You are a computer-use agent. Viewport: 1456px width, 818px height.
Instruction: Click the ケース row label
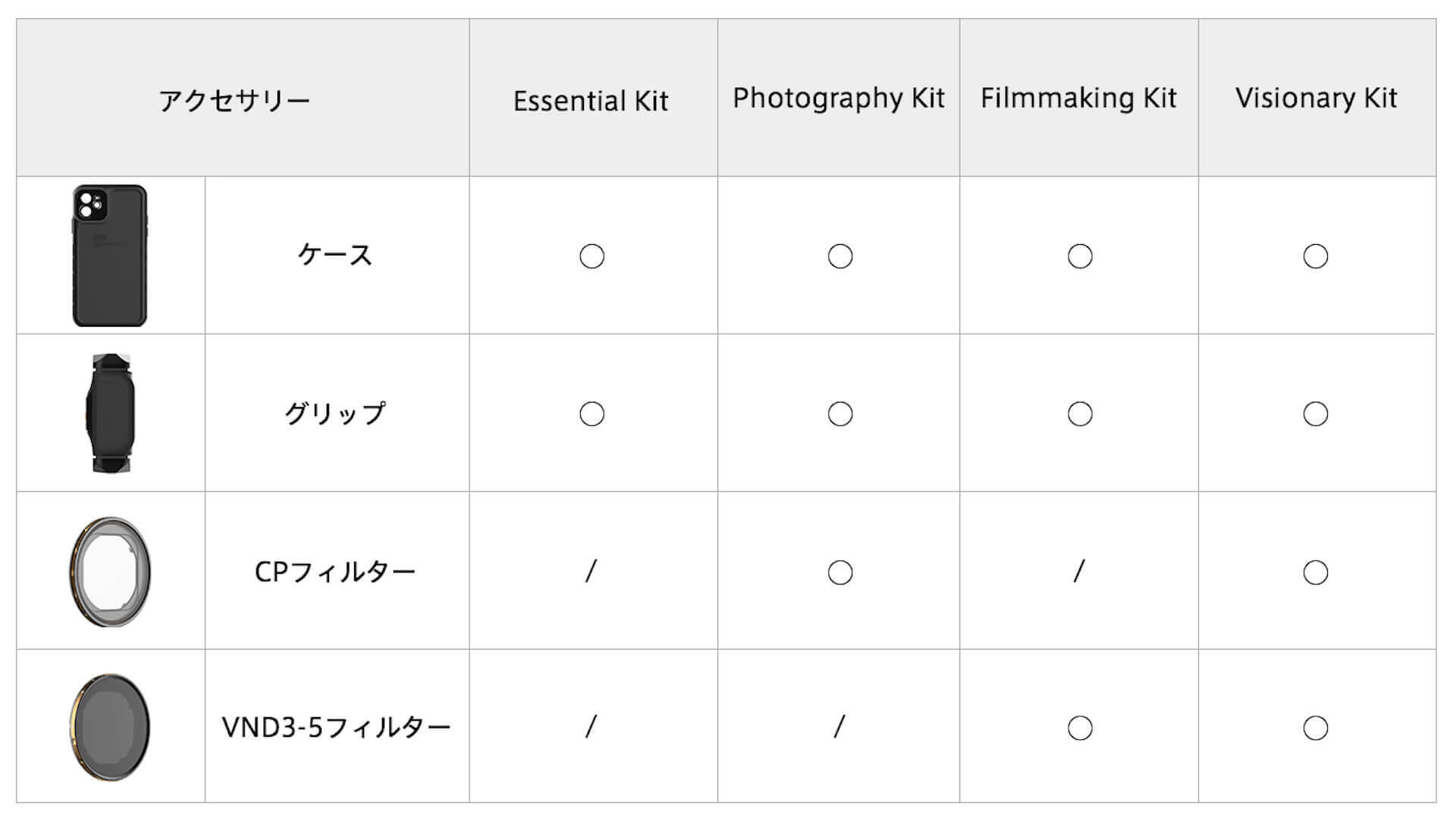(x=335, y=255)
